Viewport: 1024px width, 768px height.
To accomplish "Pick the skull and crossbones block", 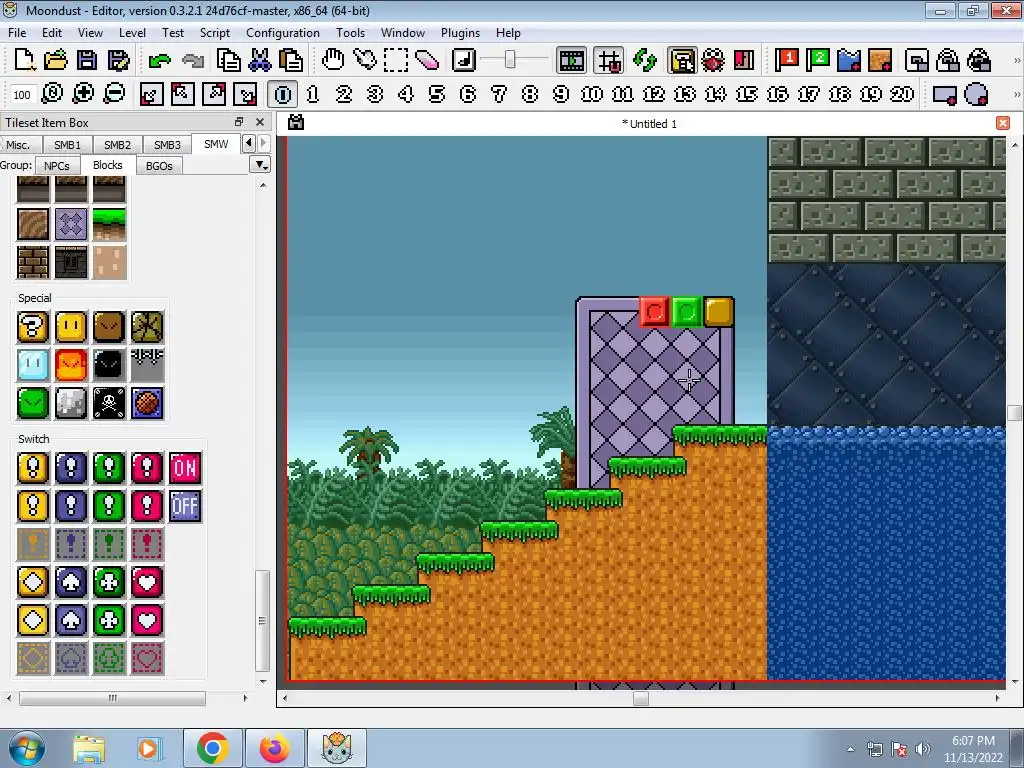I will [x=109, y=402].
